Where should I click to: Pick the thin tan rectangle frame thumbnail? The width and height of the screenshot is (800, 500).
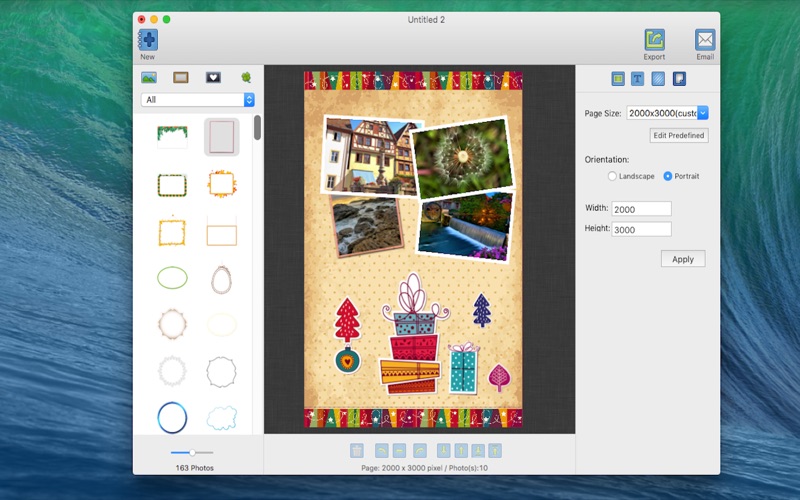222,233
